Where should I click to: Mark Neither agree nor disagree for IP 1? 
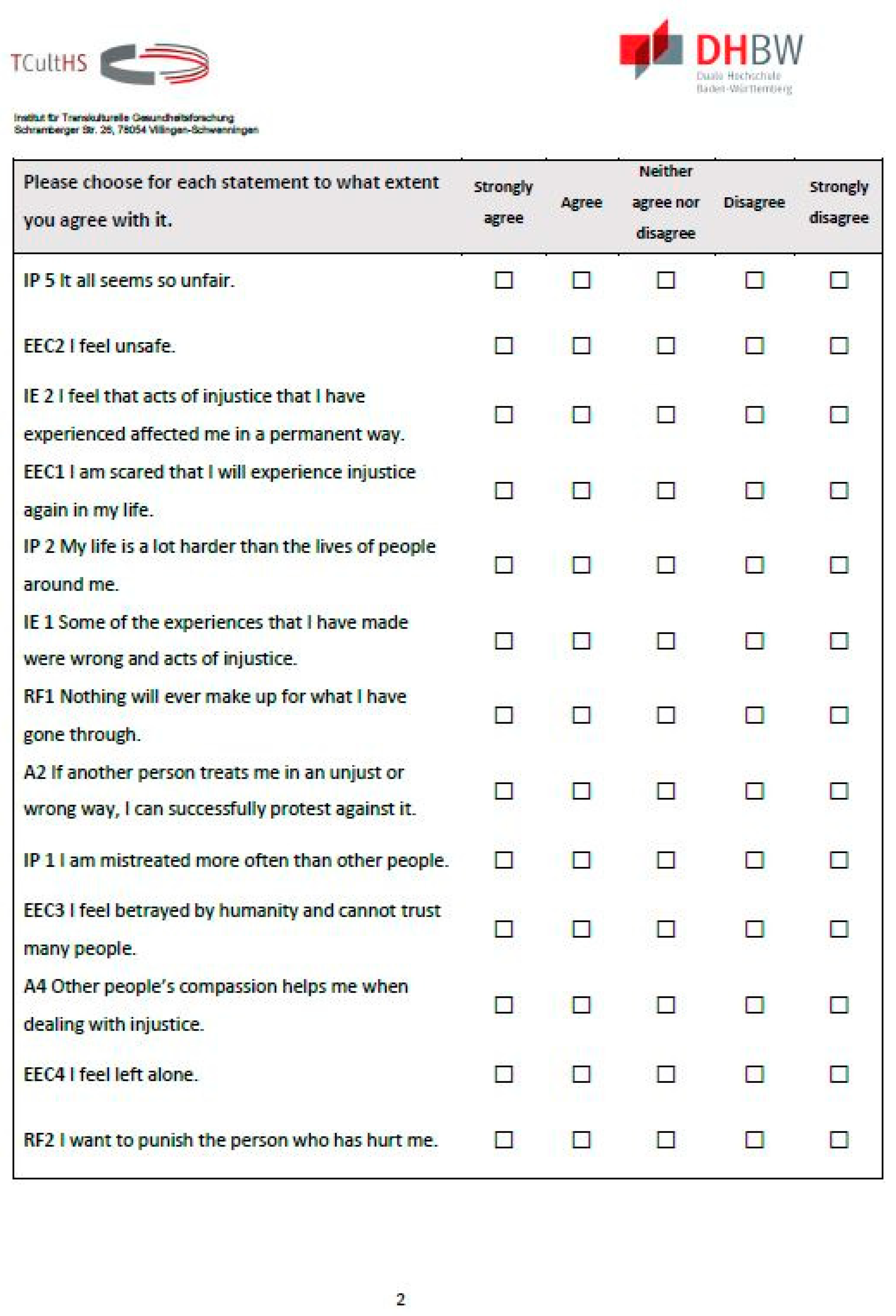pyautogui.click(x=666, y=860)
